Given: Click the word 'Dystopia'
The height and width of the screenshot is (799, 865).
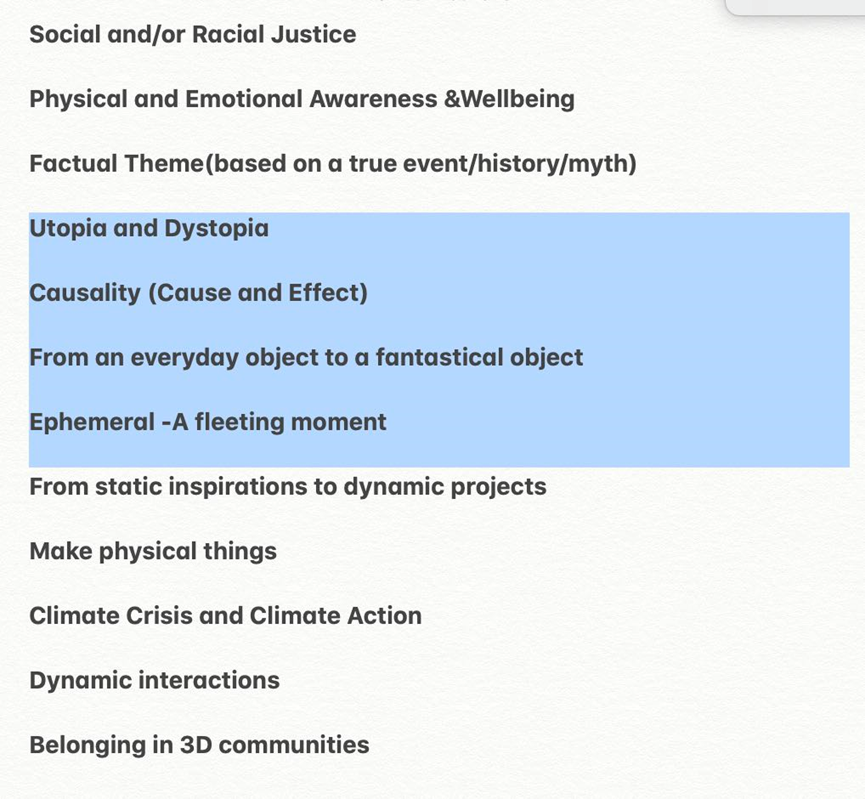Looking at the screenshot, I should click(x=216, y=229).
